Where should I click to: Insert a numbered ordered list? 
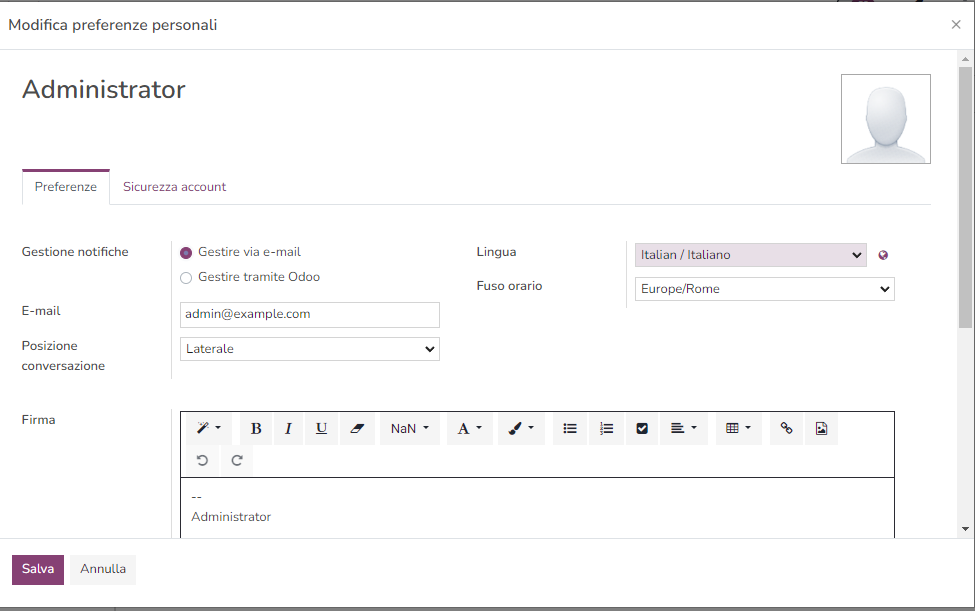(x=606, y=429)
